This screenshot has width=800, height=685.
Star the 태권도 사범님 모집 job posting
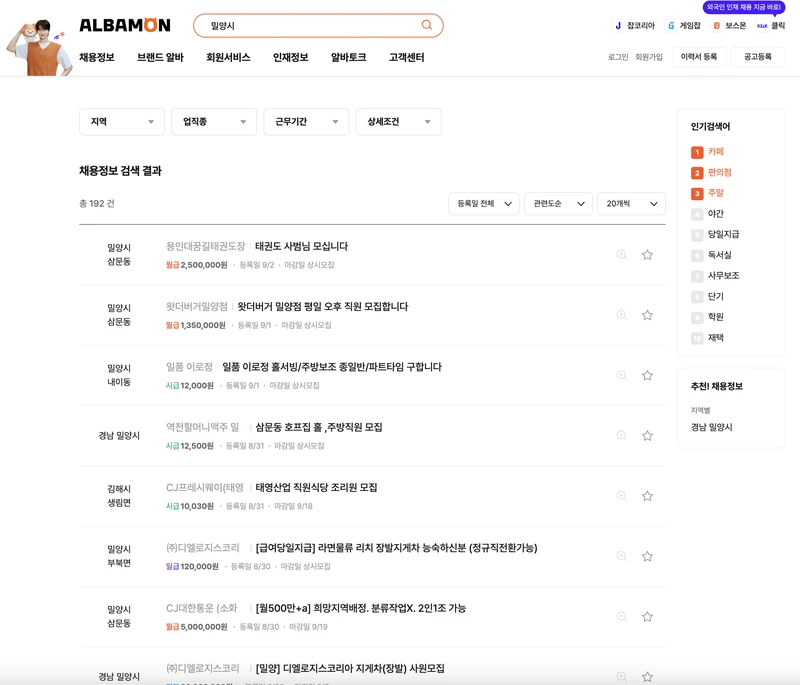(x=648, y=255)
